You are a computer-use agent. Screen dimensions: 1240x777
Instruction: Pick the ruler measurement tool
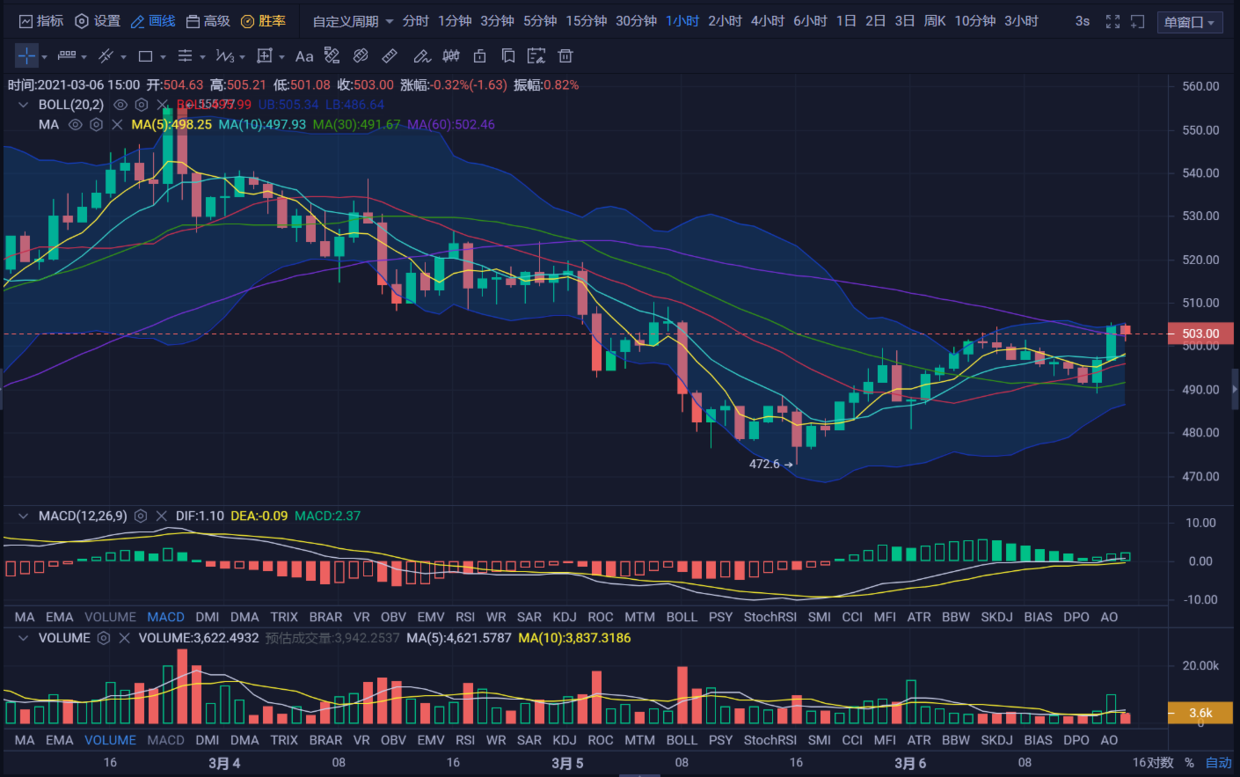point(390,57)
